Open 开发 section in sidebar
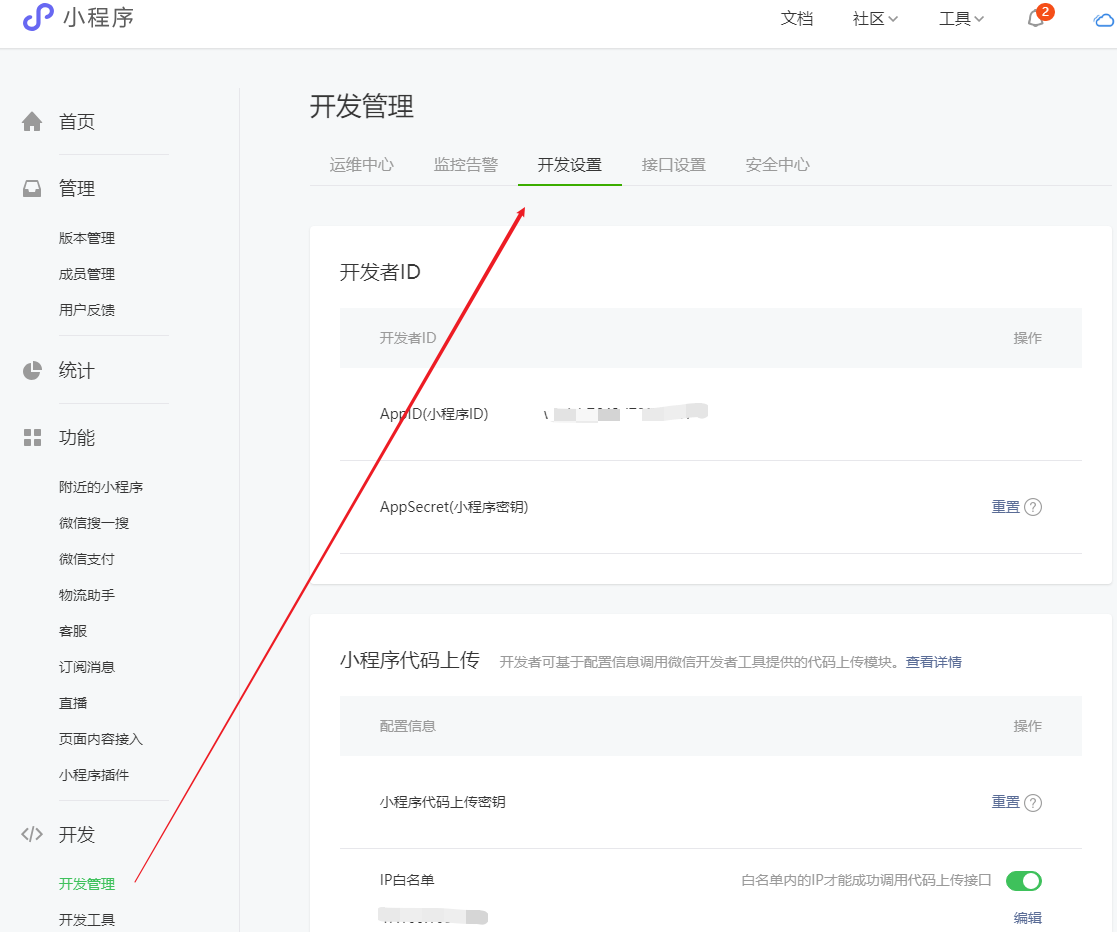Image resolution: width=1117 pixels, height=932 pixels. coord(77,834)
